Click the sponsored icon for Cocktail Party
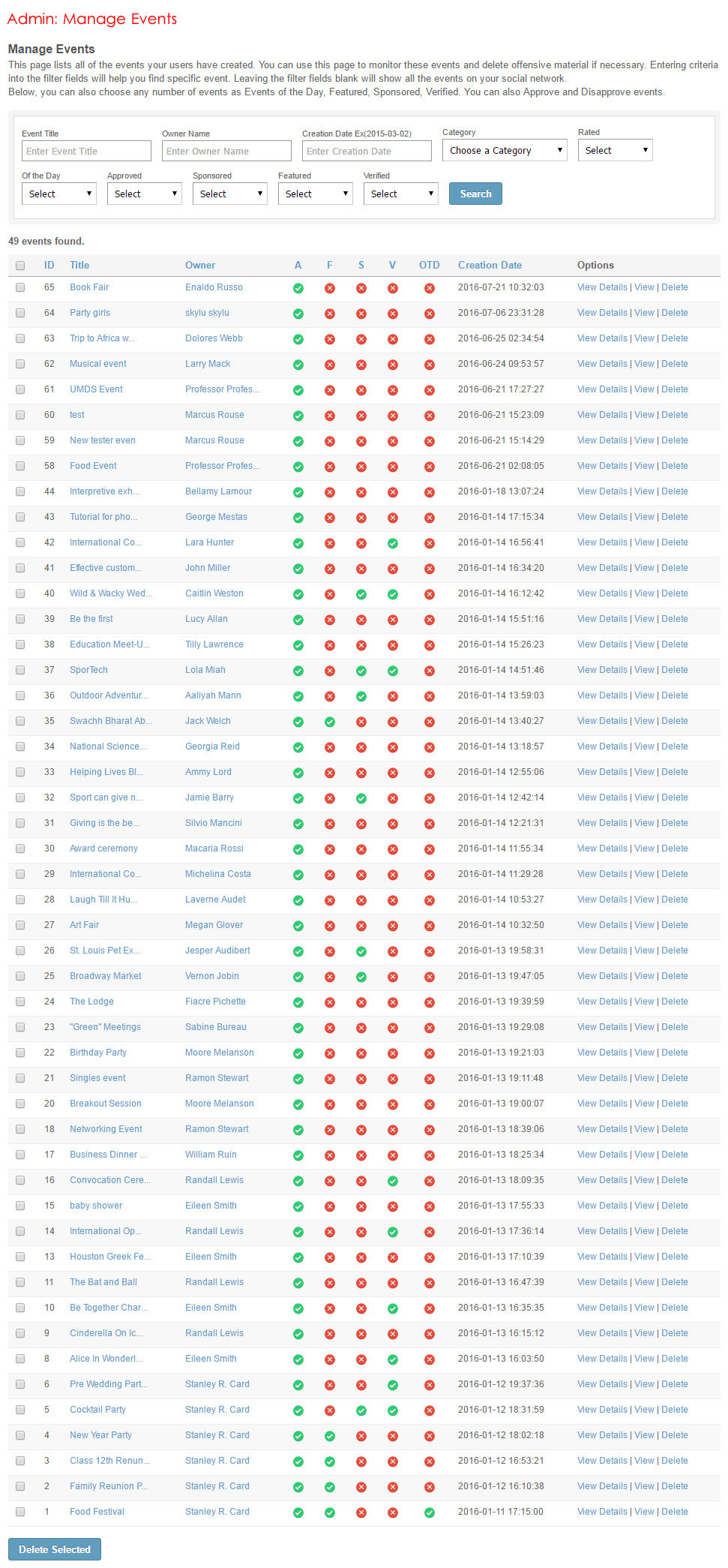The image size is (728, 1568). (361, 1410)
